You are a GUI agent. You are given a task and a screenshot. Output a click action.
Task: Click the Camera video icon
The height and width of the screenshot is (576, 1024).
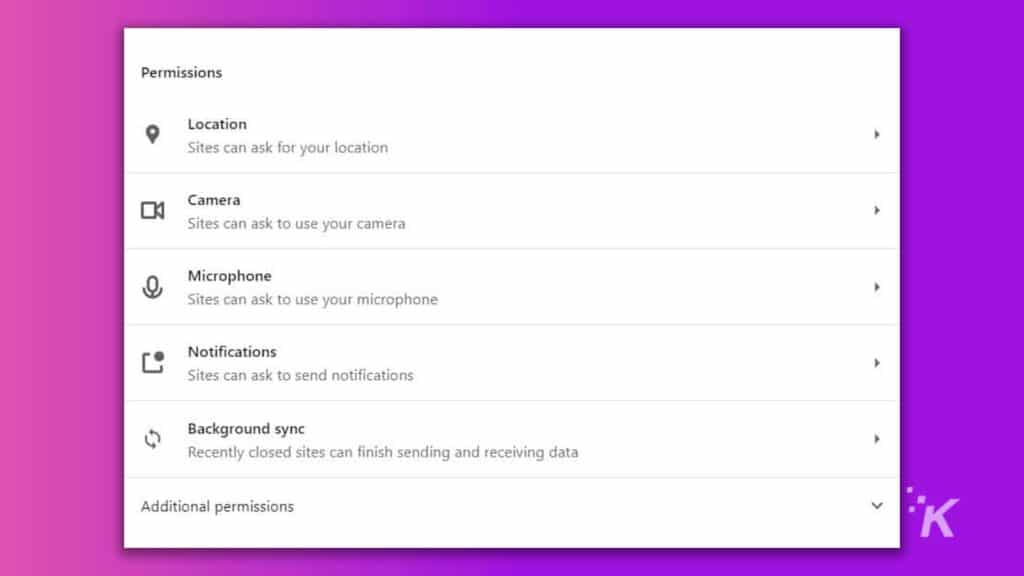tap(153, 210)
